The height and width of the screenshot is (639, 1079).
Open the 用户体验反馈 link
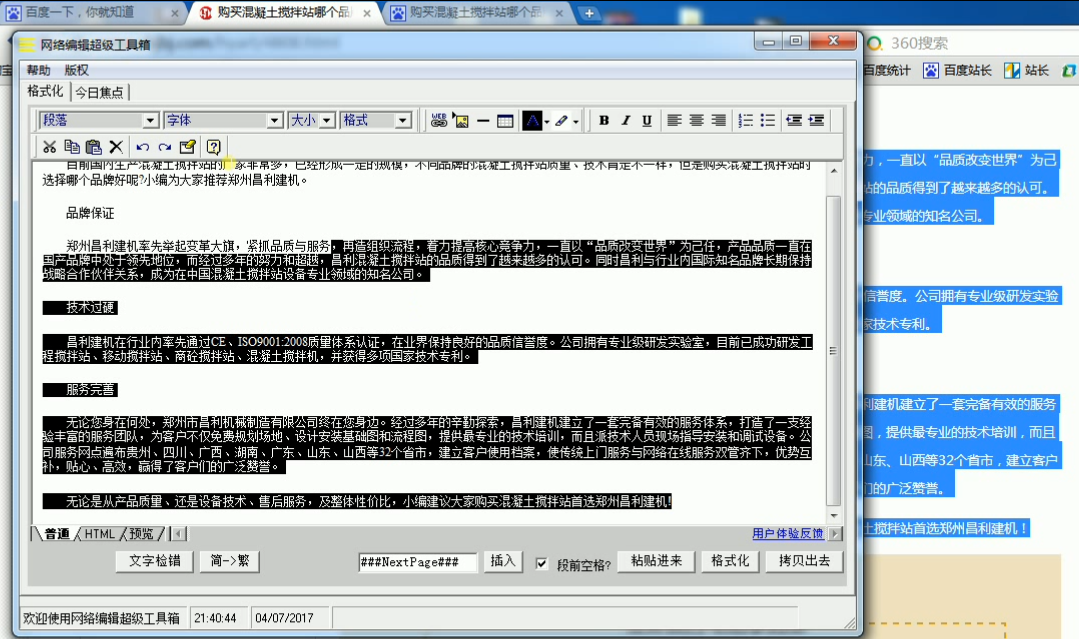(x=787, y=534)
